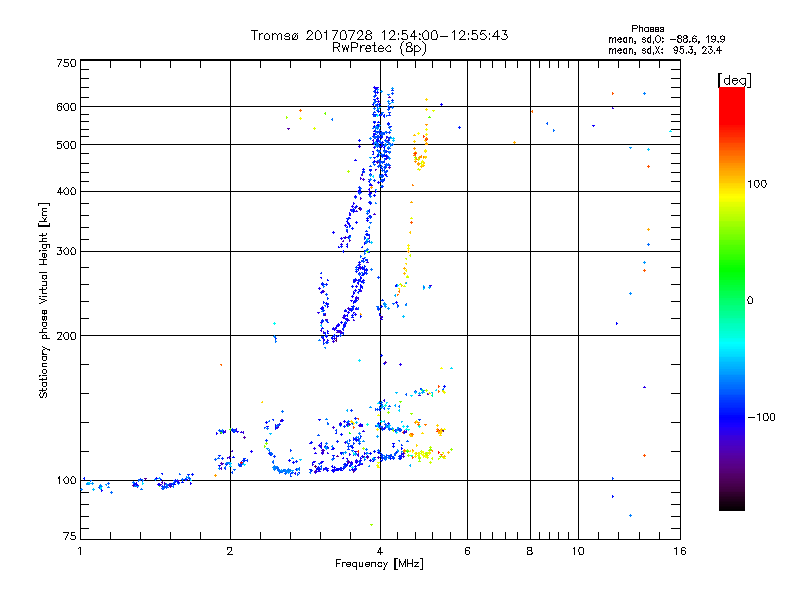Click the plot title 'Tromsø 20170728 12:54:00-12:55:43'
This screenshot has width=800, height=600.
tap(379, 35)
